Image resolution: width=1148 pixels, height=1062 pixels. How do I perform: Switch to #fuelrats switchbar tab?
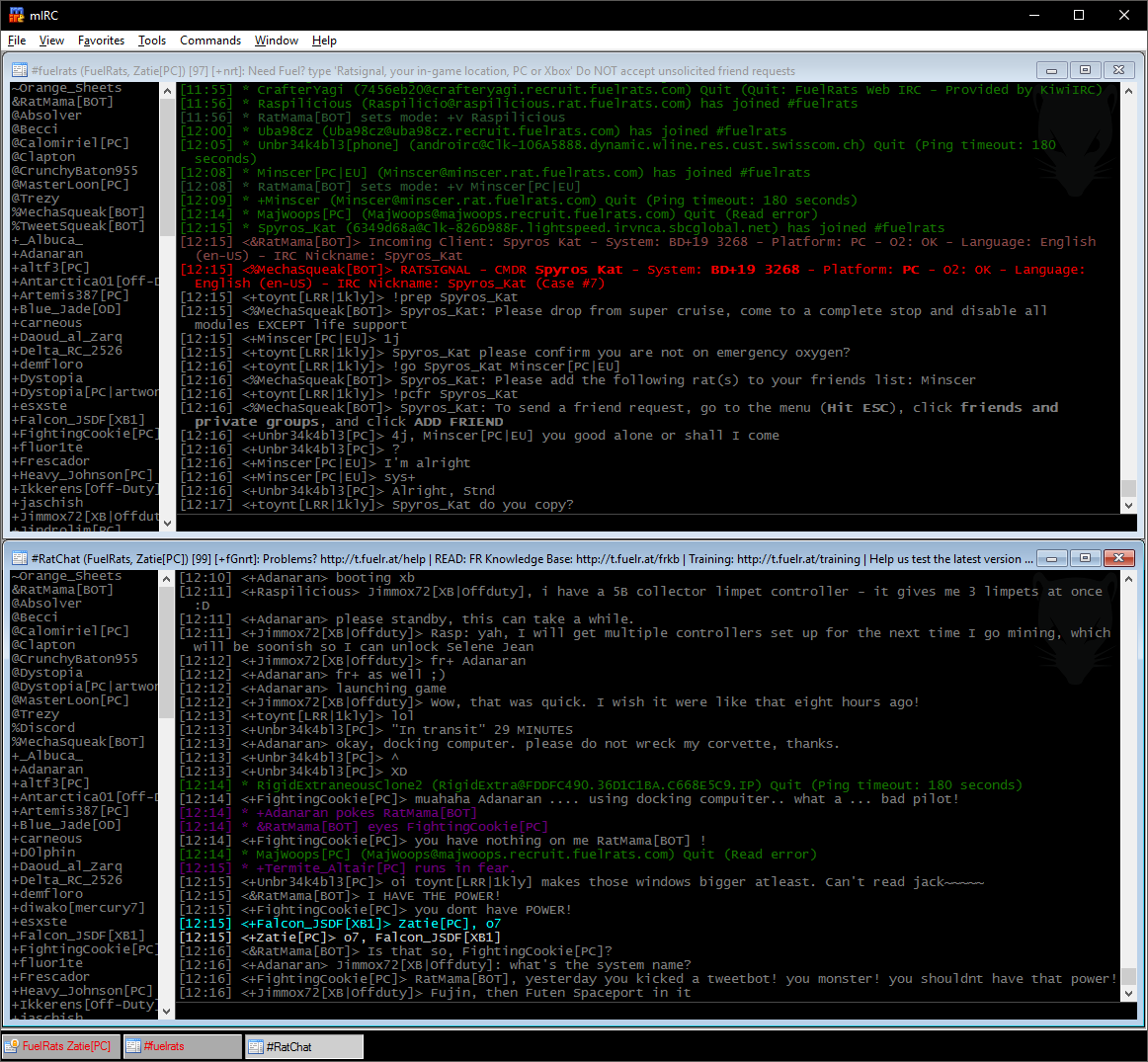click(x=183, y=1046)
